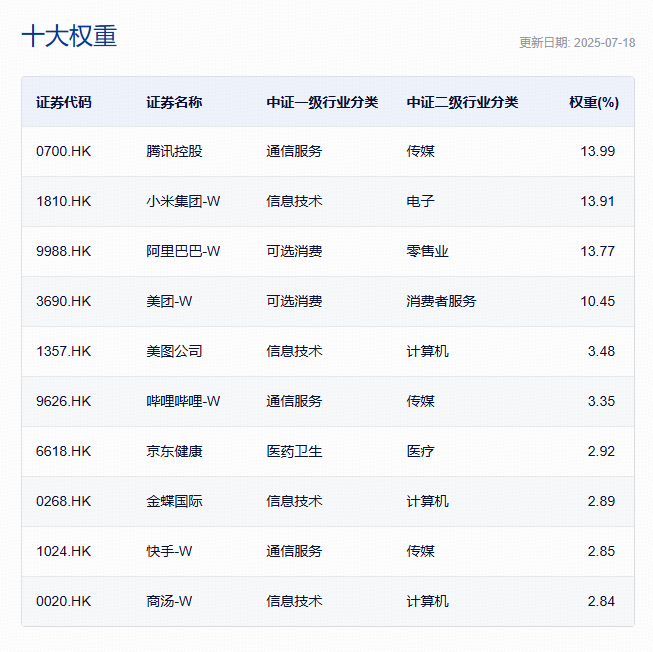Click 信息技术 in the 美图公司 row
Screen dimensions: 653x652
[x=294, y=351]
